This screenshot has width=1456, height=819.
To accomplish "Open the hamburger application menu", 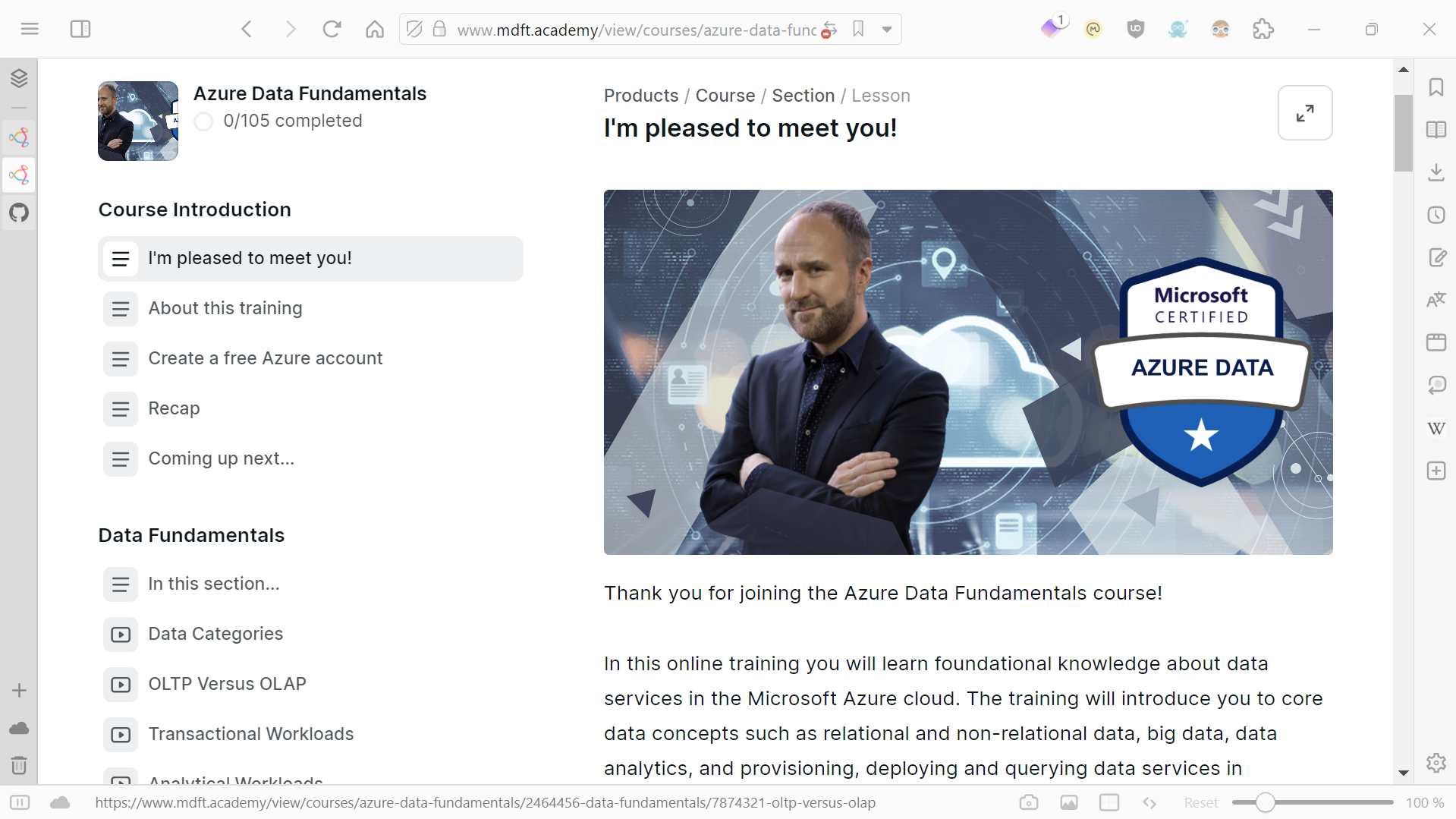I will click(x=30, y=29).
